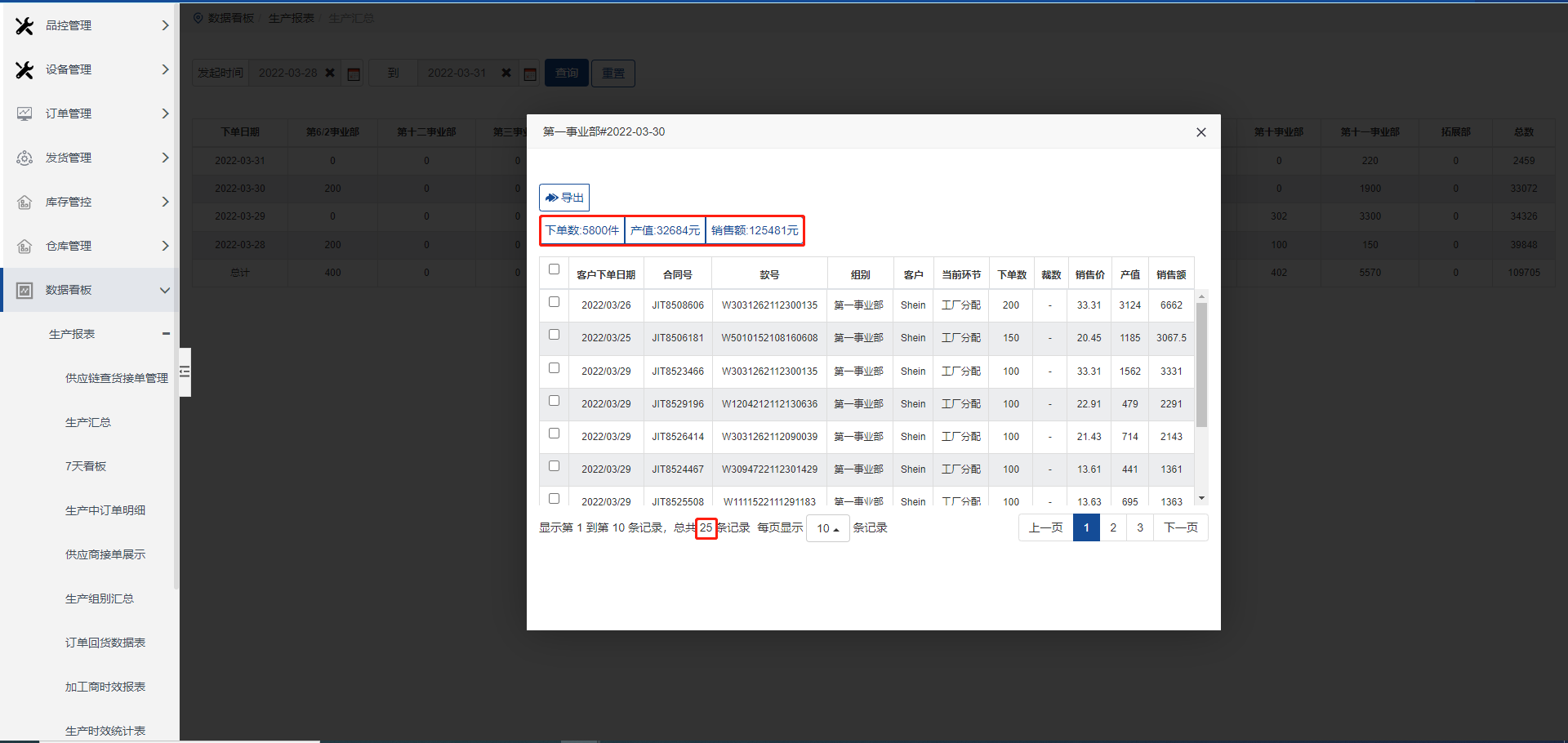Screen dimensions: 1568x743
Task: Click the 导出 export button
Action: point(564,198)
